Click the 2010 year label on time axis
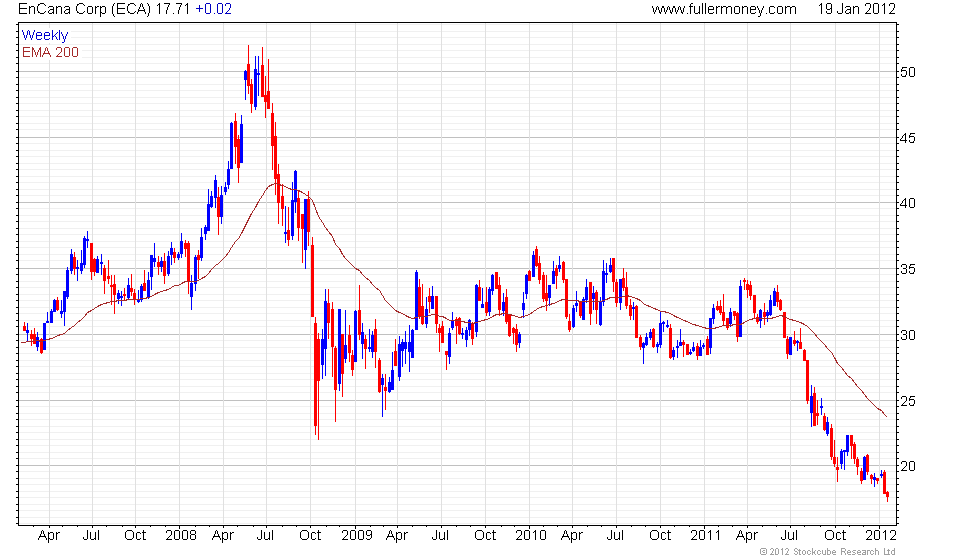The width and height of the screenshot is (980, 560). [x=531, y=536]
